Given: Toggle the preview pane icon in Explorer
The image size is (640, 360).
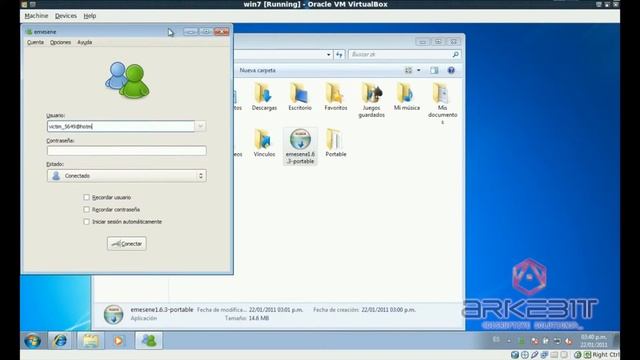Looking at the screenshot, I should (434, 71).
